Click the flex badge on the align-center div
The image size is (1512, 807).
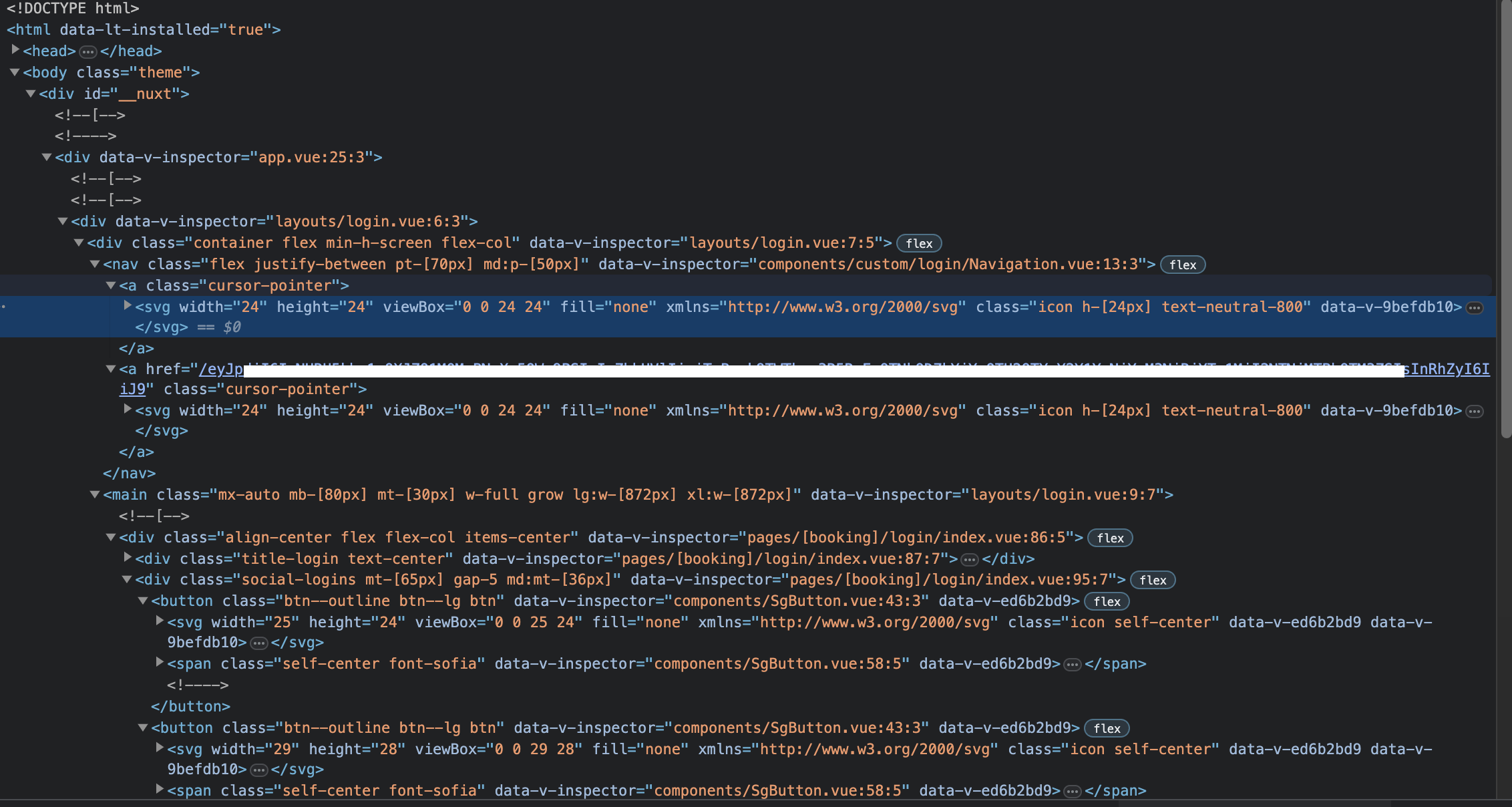(x=1110, y=538)
